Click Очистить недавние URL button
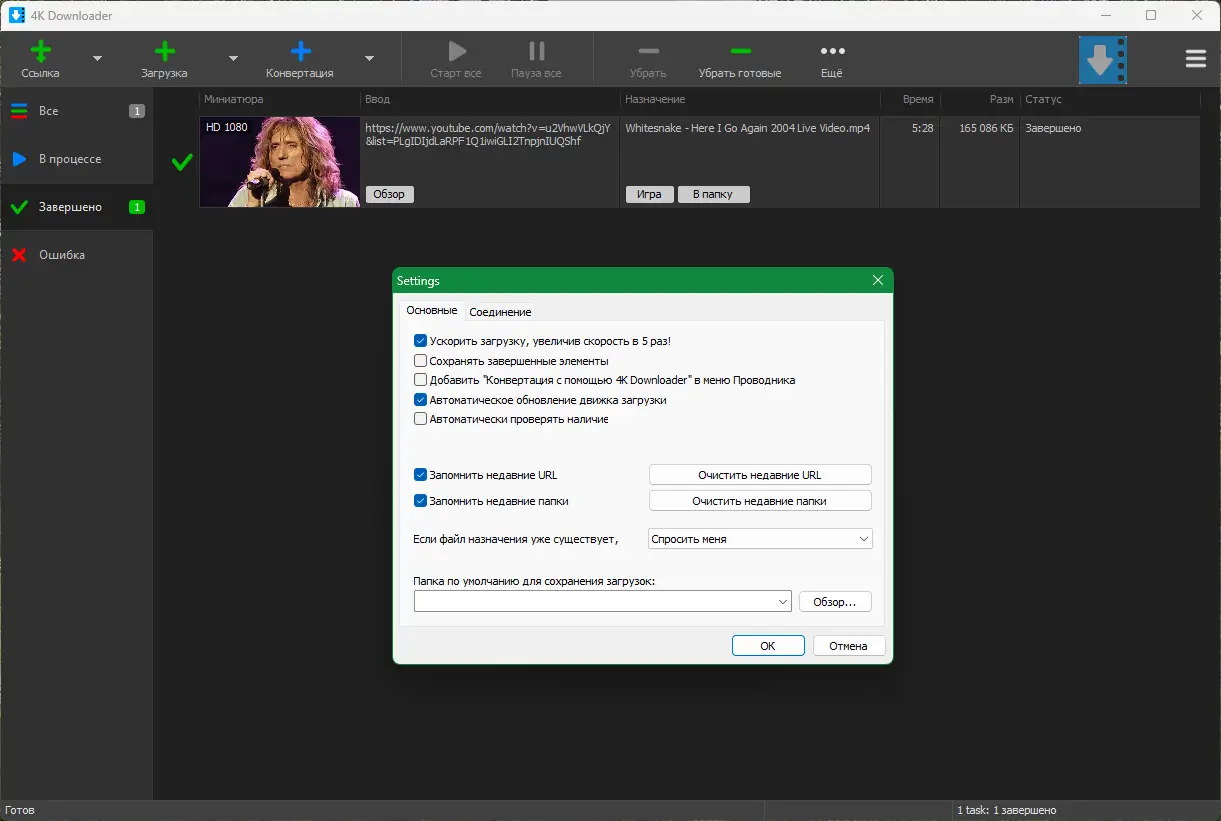 [760, 475]
